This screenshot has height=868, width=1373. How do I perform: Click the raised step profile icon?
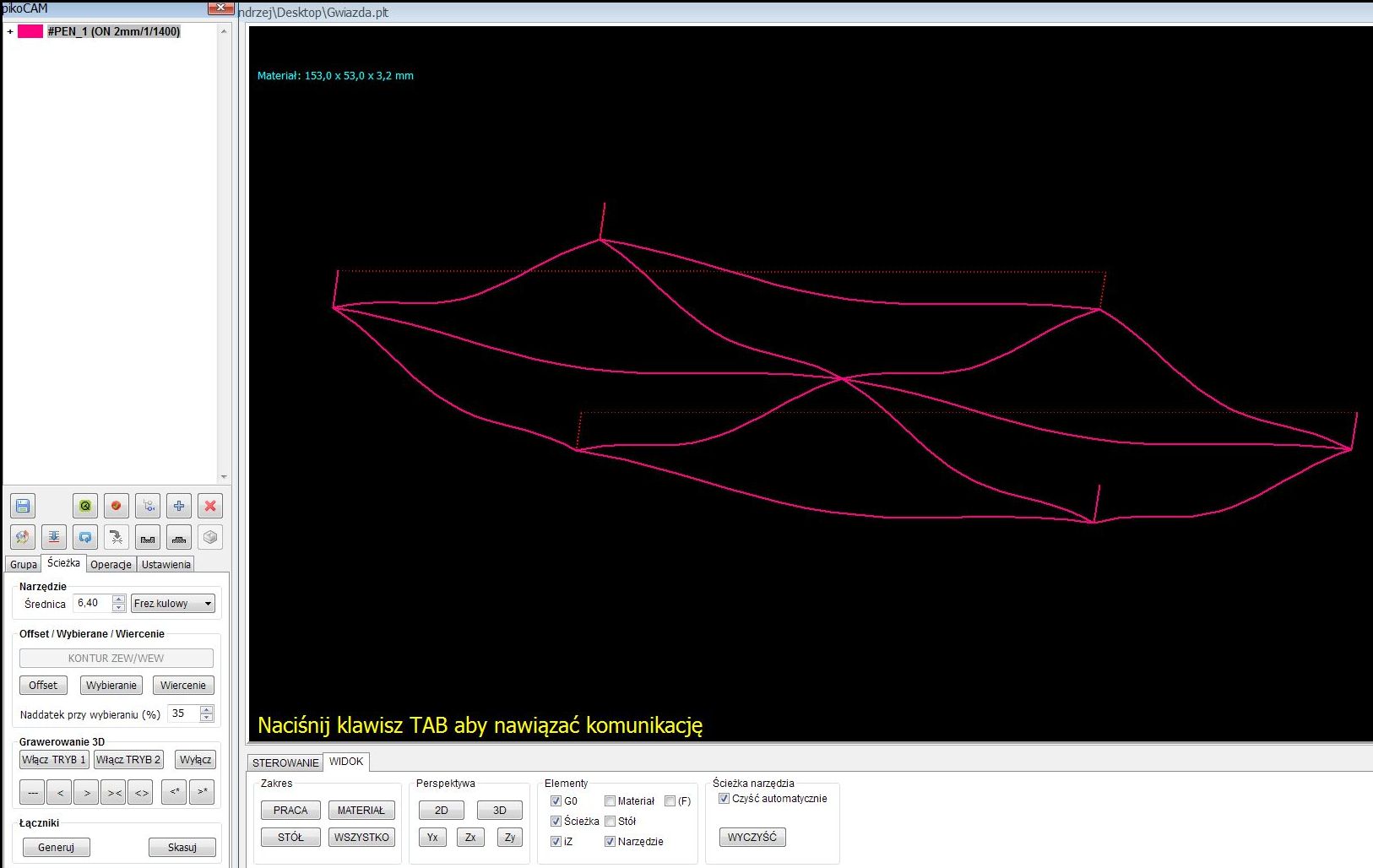click(x=179, y=537)
